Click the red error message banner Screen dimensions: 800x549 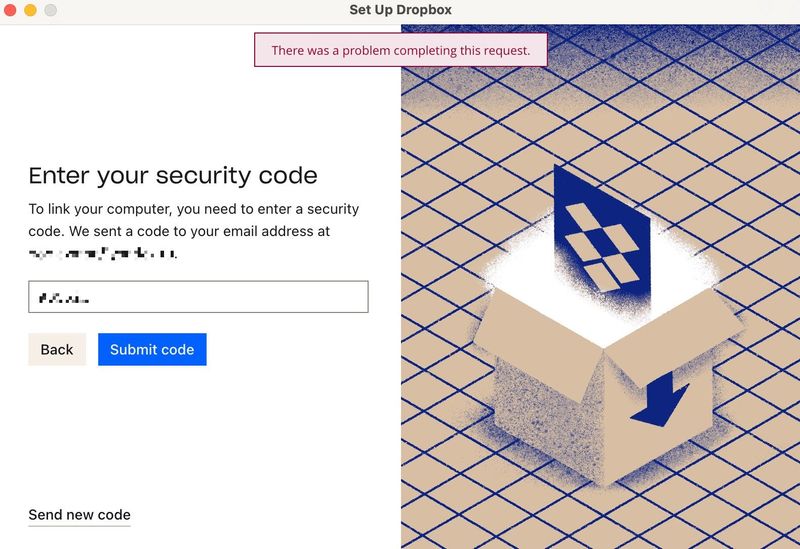(401, 50)
